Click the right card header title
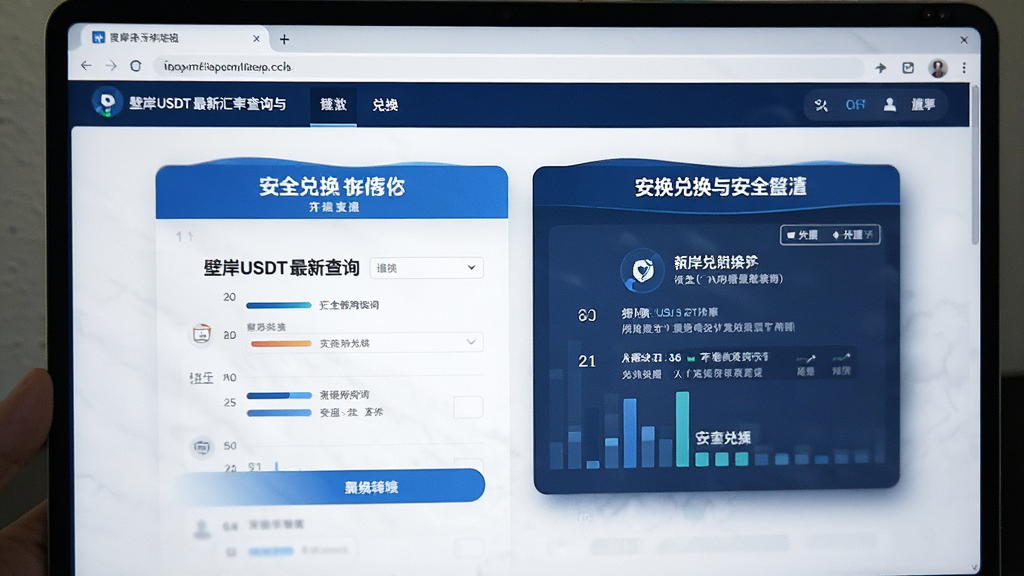The height and width of the screenshot is (576, 1024). 720,187
